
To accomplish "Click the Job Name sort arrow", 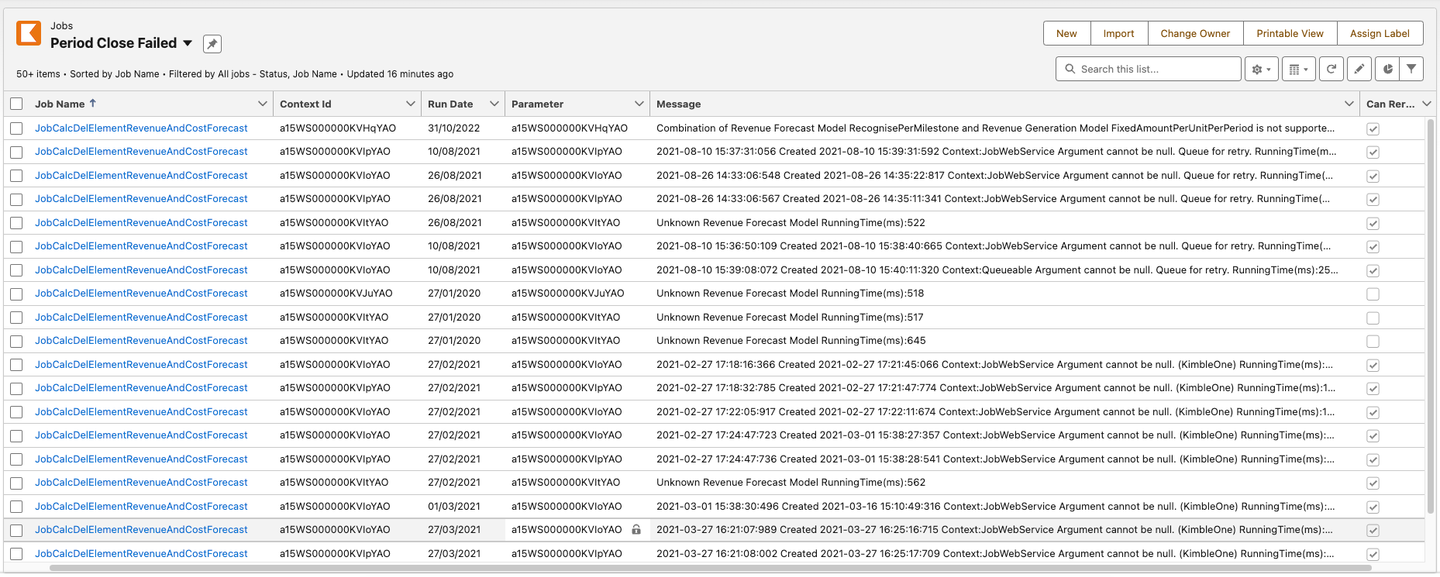I will pyautogui.click(x=93, y=103).
